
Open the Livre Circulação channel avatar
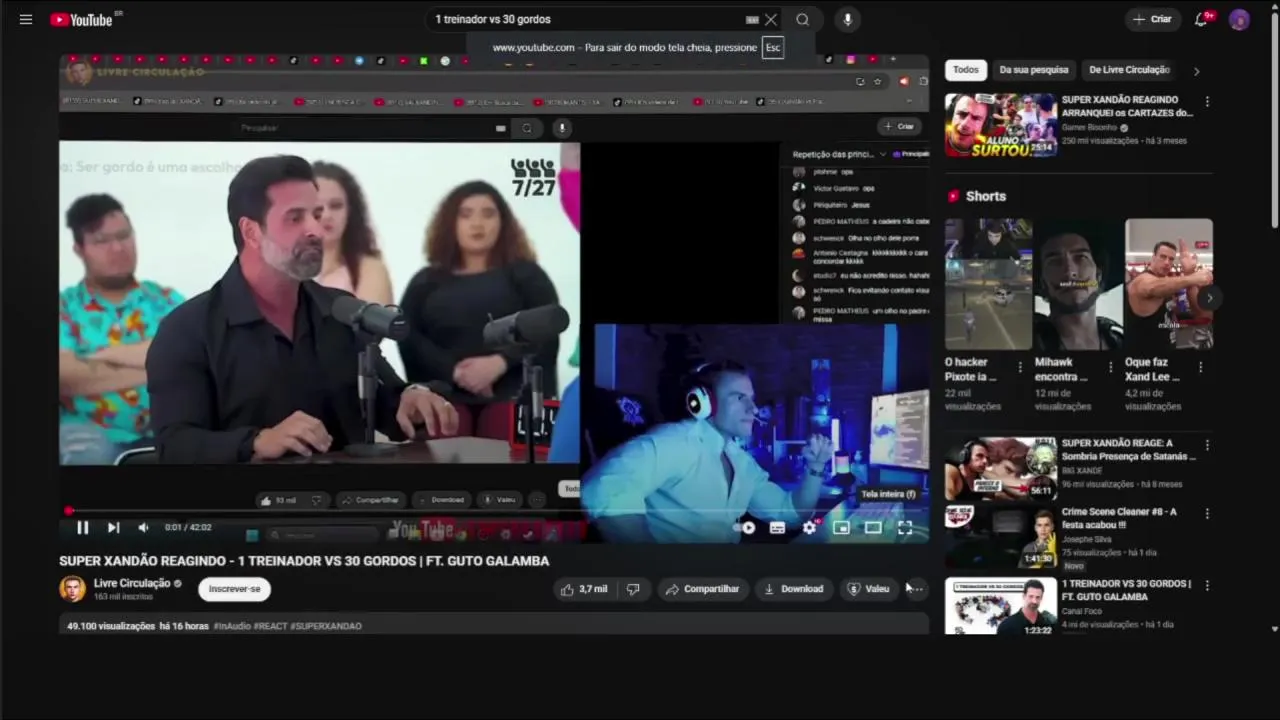pos(72,589)
